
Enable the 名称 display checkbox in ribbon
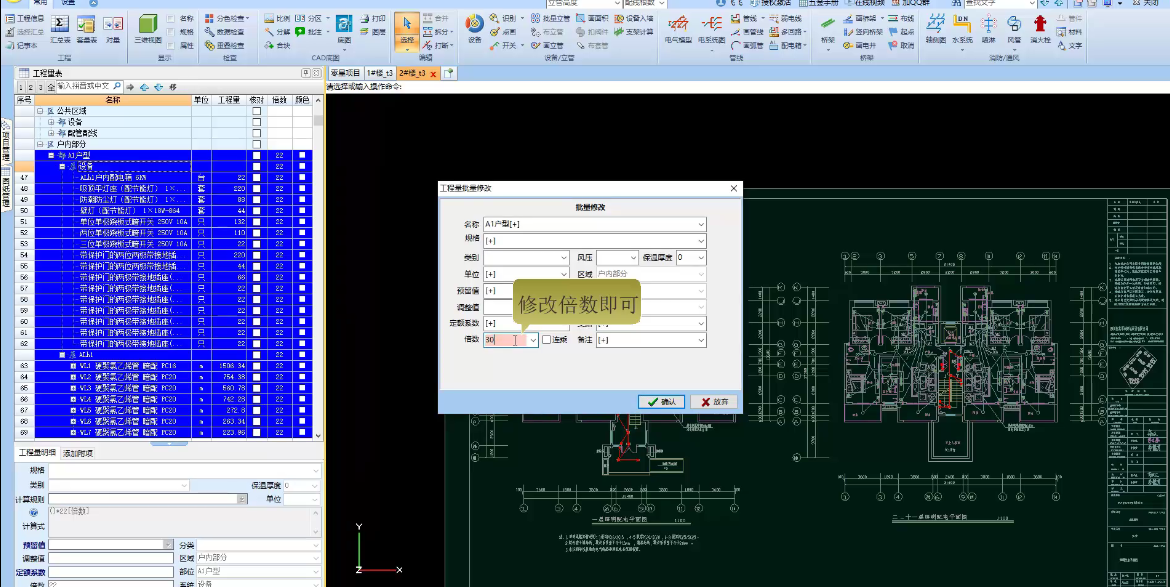(x=173, y=18)
